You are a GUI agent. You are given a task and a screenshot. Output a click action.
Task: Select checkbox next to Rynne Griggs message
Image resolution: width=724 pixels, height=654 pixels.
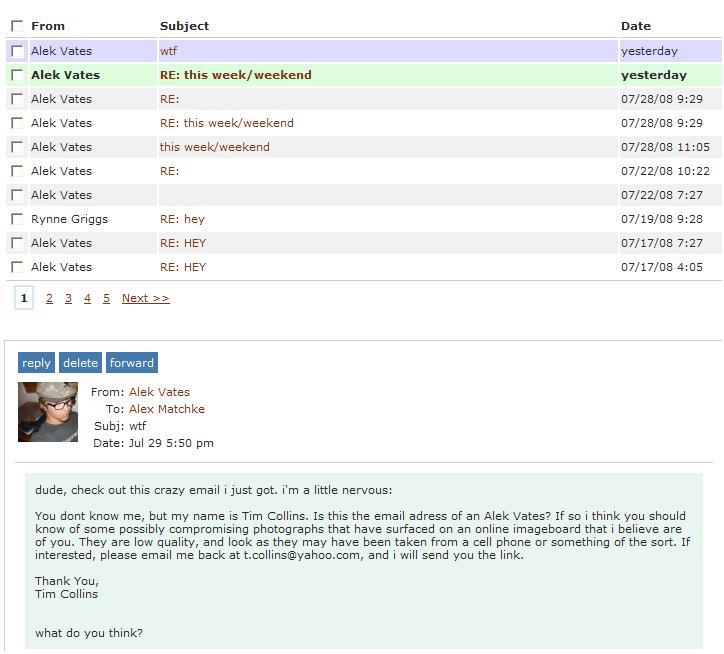[x=17, y=219]
